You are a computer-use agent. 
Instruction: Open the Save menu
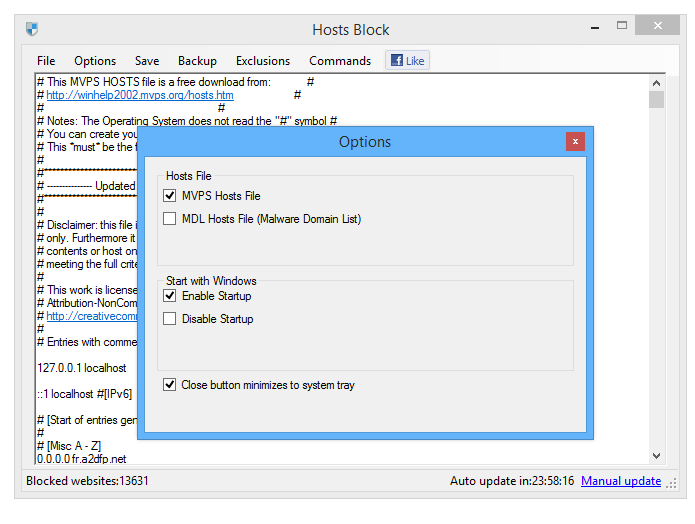pos(147,61)
